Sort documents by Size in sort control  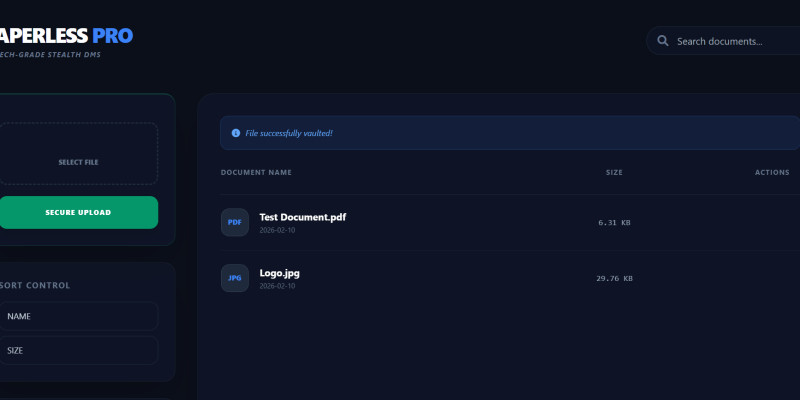[x=78, y=351]
